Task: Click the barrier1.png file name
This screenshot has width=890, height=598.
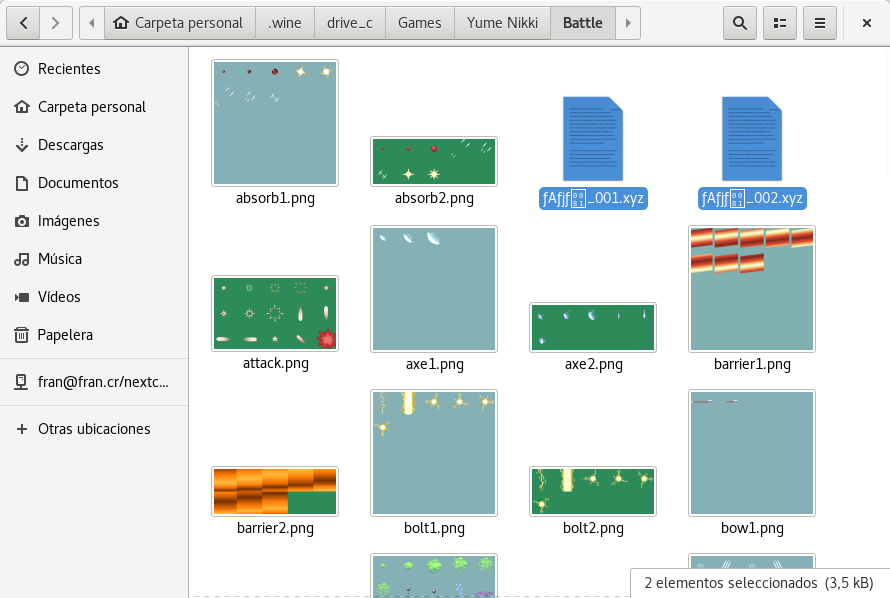Action: tap(752, 364)
